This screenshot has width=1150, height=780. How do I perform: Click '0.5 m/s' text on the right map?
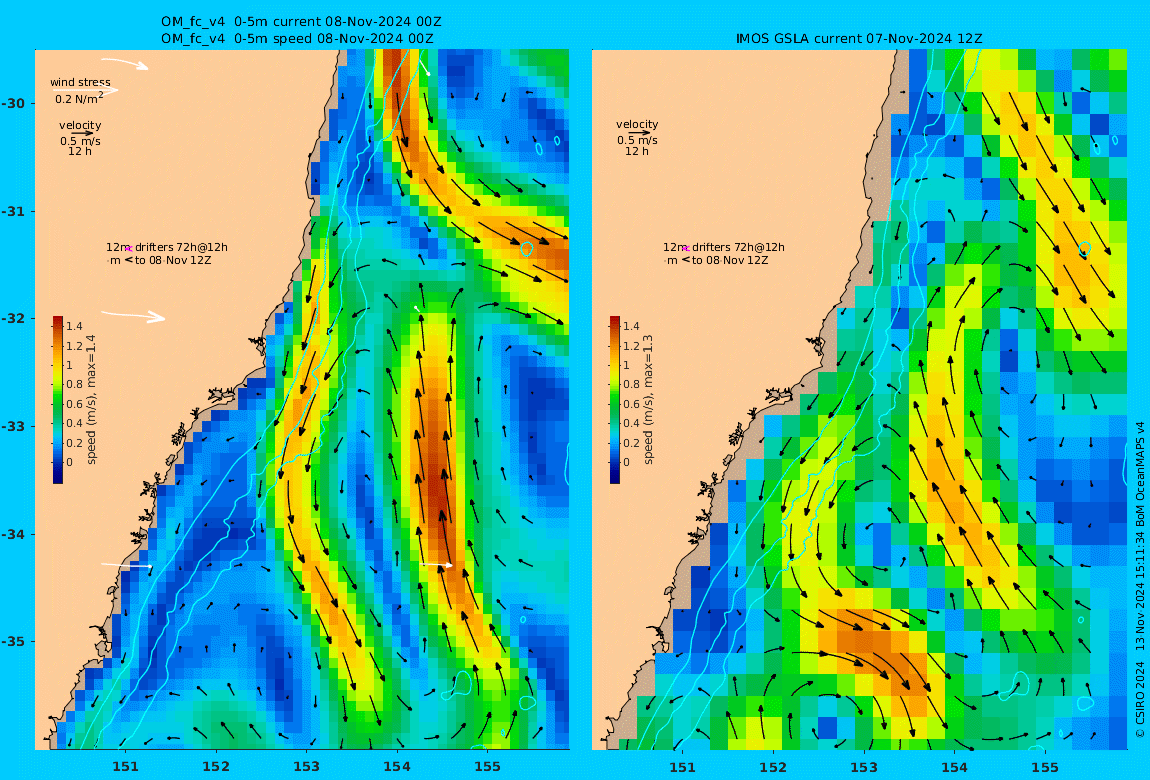click(x=637, y=140)
